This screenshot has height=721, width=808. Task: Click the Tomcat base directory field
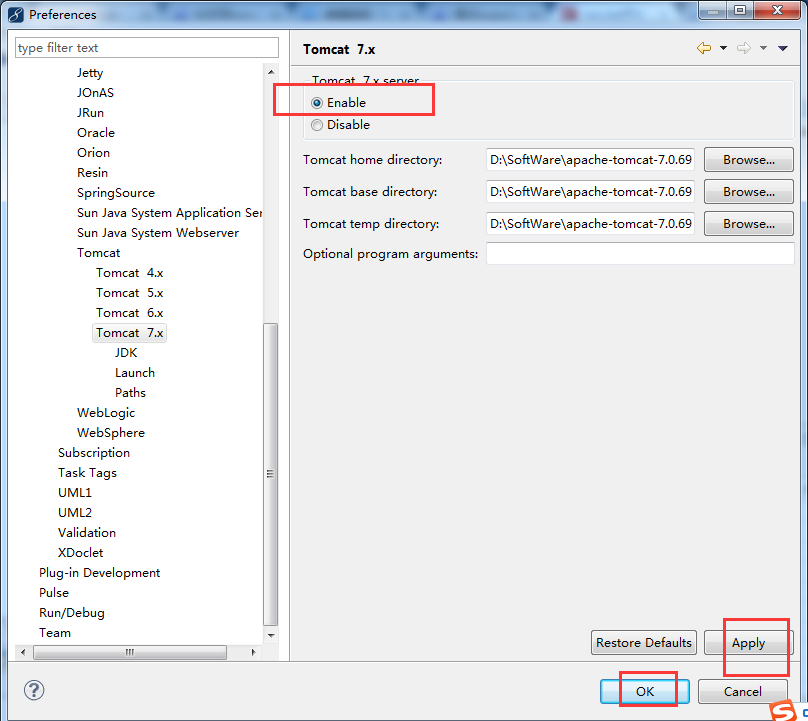590,192
